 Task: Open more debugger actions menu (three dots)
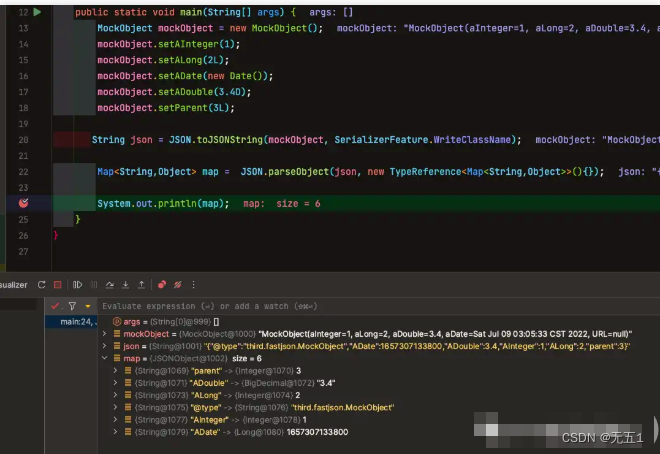193,285
